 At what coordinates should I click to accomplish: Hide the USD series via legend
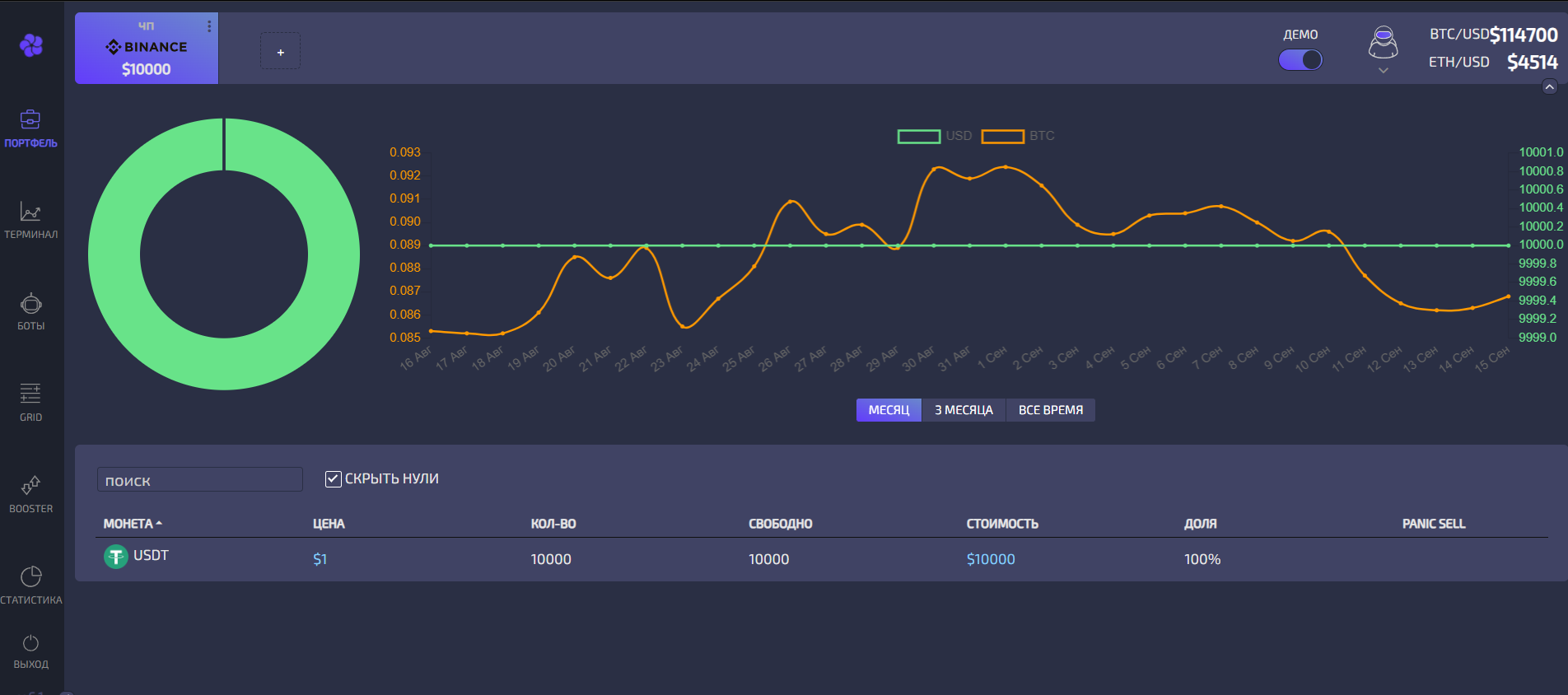coord(919,137)
